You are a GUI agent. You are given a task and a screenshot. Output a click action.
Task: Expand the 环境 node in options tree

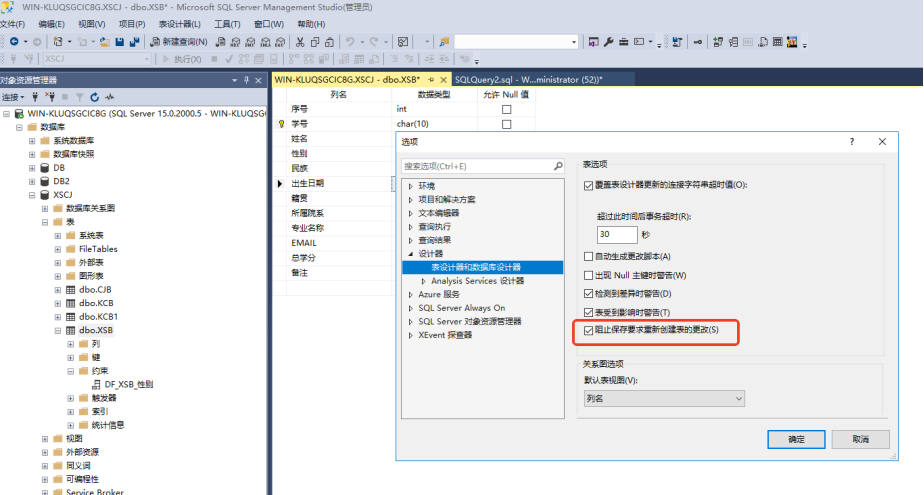click(x=411, y=186)
